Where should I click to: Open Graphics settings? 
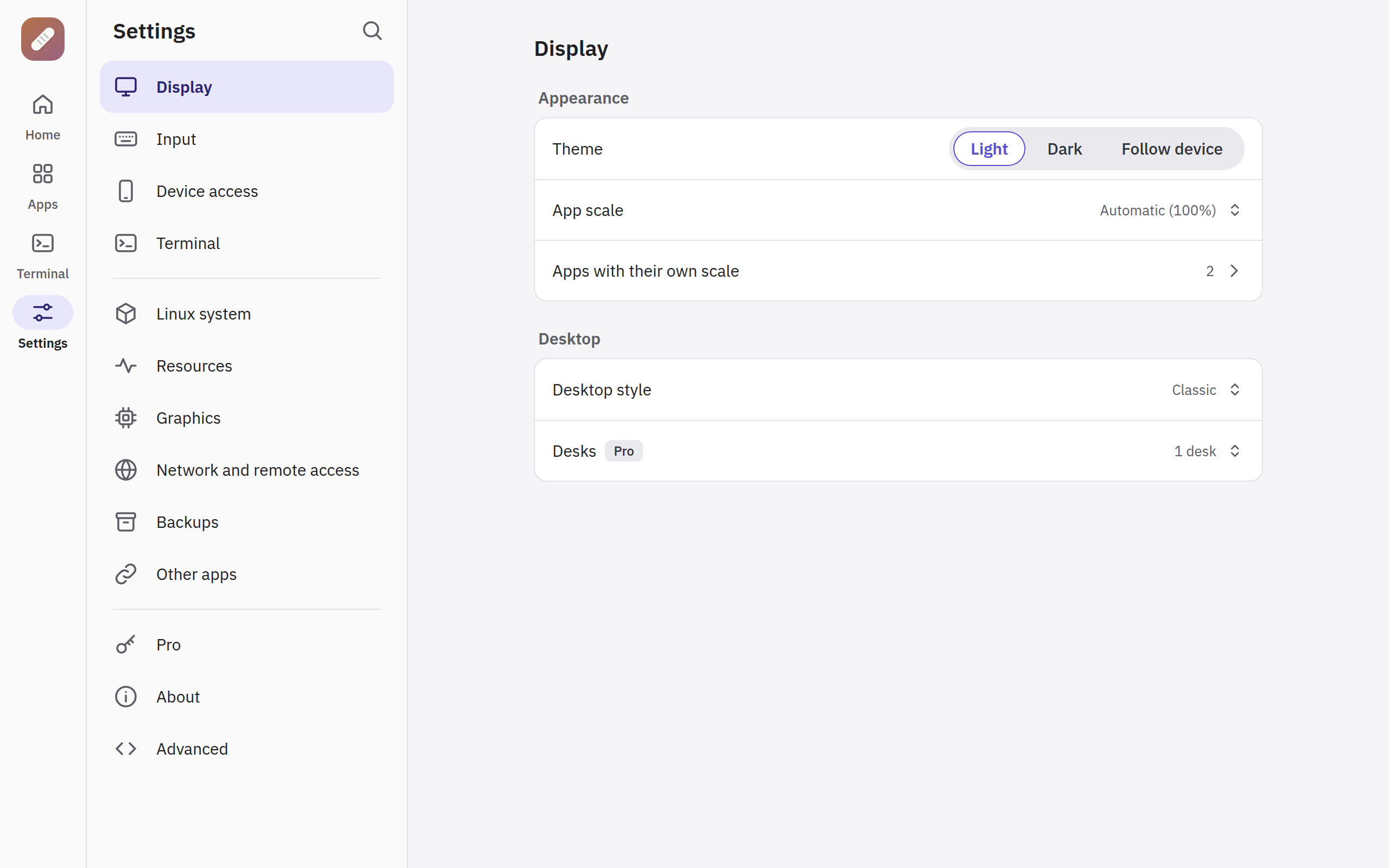tap(247, 418)
